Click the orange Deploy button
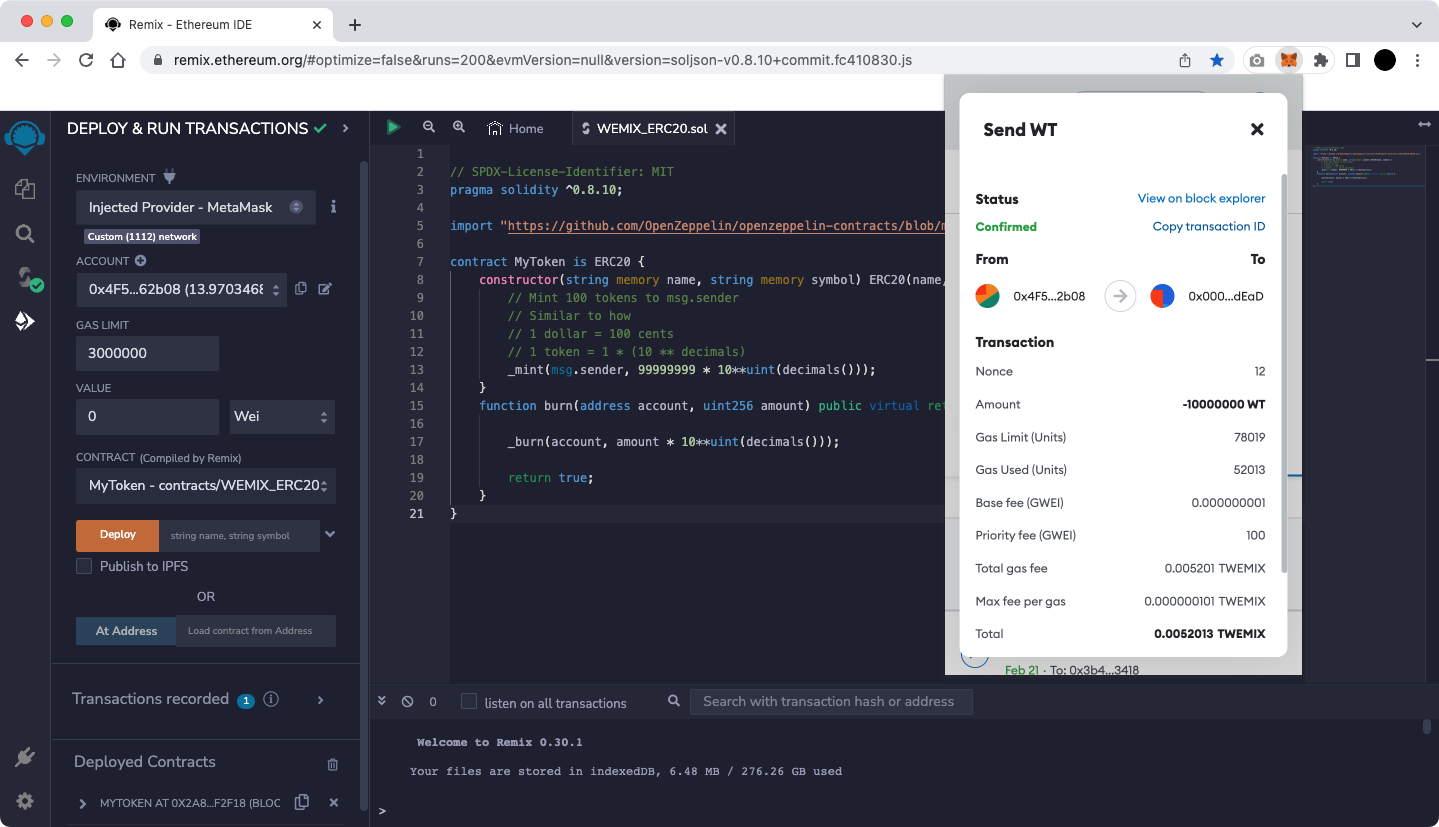 pyautogui.click(x=117, y=535)
